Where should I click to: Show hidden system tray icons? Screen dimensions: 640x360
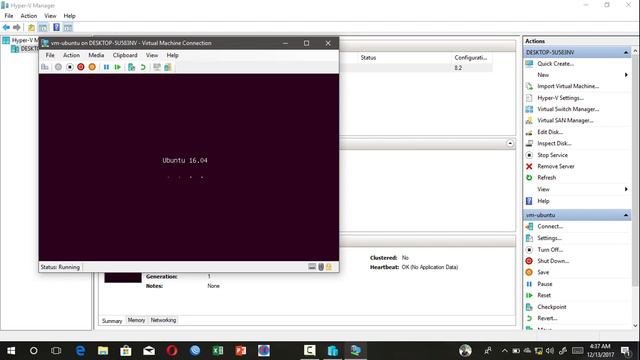tap(504, 351)
